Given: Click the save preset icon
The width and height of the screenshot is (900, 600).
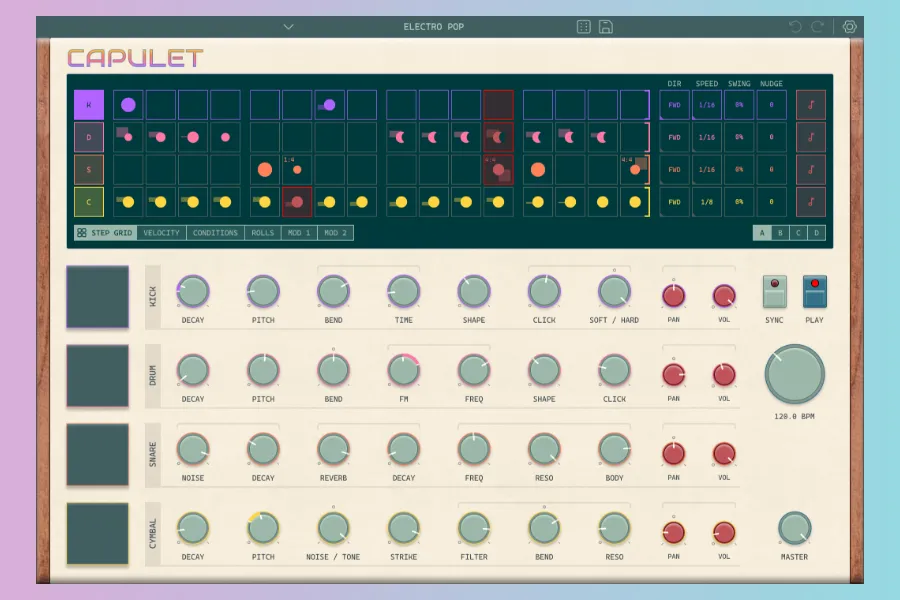Looking at the screenshot, I should click(606, 27).
